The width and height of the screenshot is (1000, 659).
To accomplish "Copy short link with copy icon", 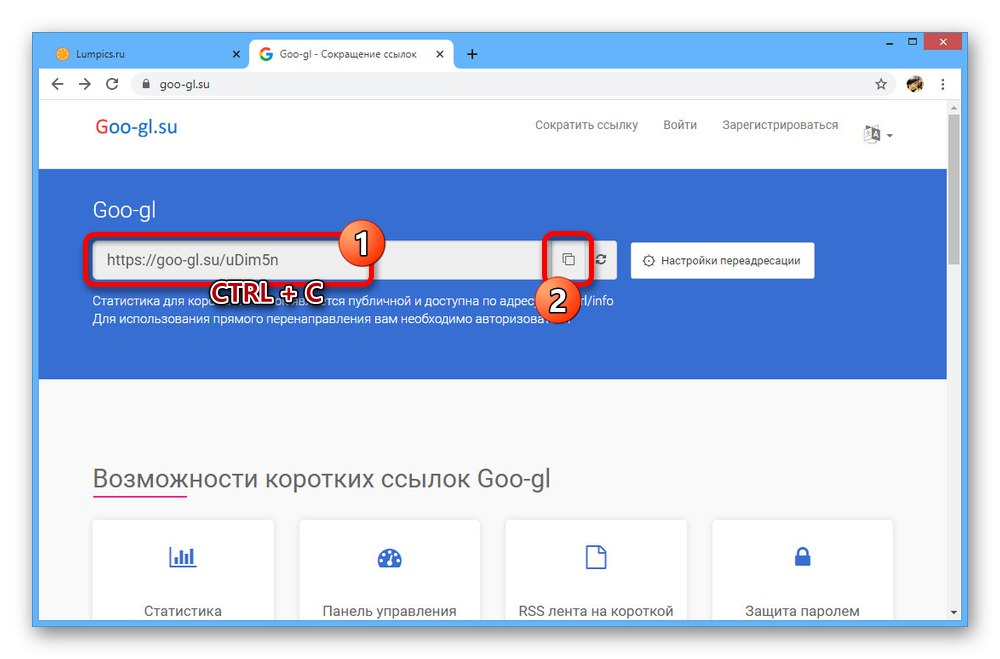I will [x=568, y=260].
